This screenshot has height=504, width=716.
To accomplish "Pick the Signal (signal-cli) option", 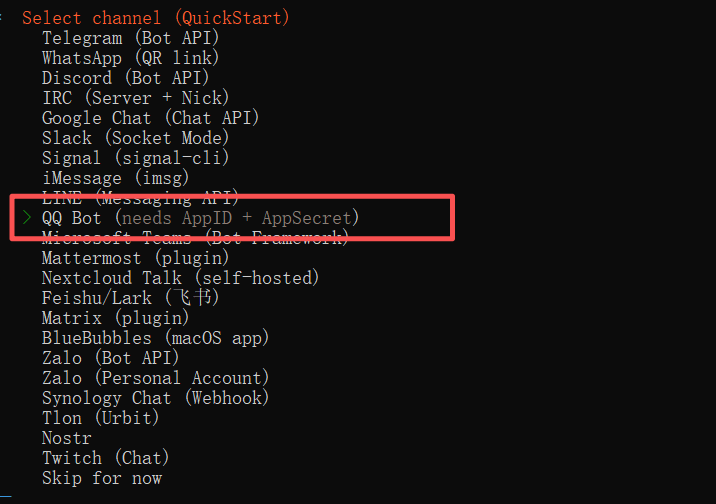I will pyautogui.click(x=135, y=158).
